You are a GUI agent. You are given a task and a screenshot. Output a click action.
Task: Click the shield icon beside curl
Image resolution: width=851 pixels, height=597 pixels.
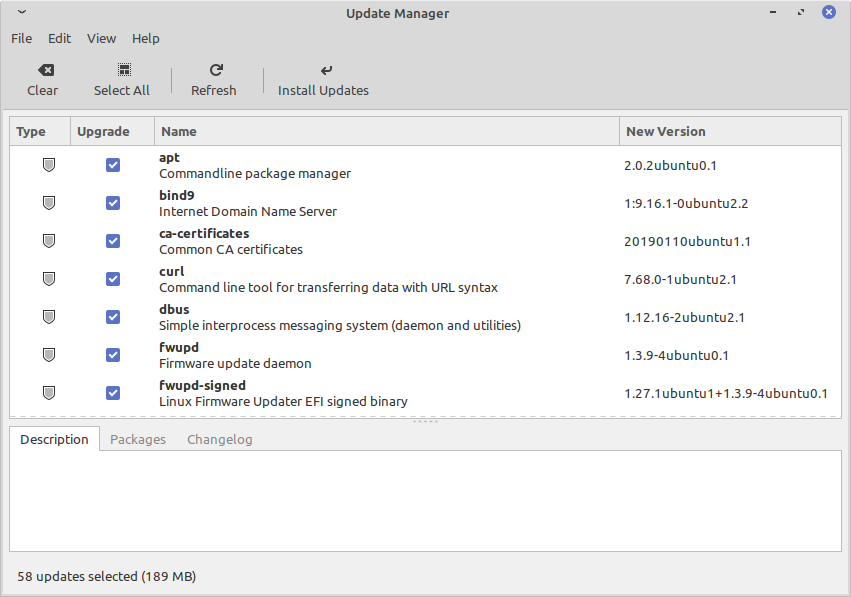click(x=48, y=279)
